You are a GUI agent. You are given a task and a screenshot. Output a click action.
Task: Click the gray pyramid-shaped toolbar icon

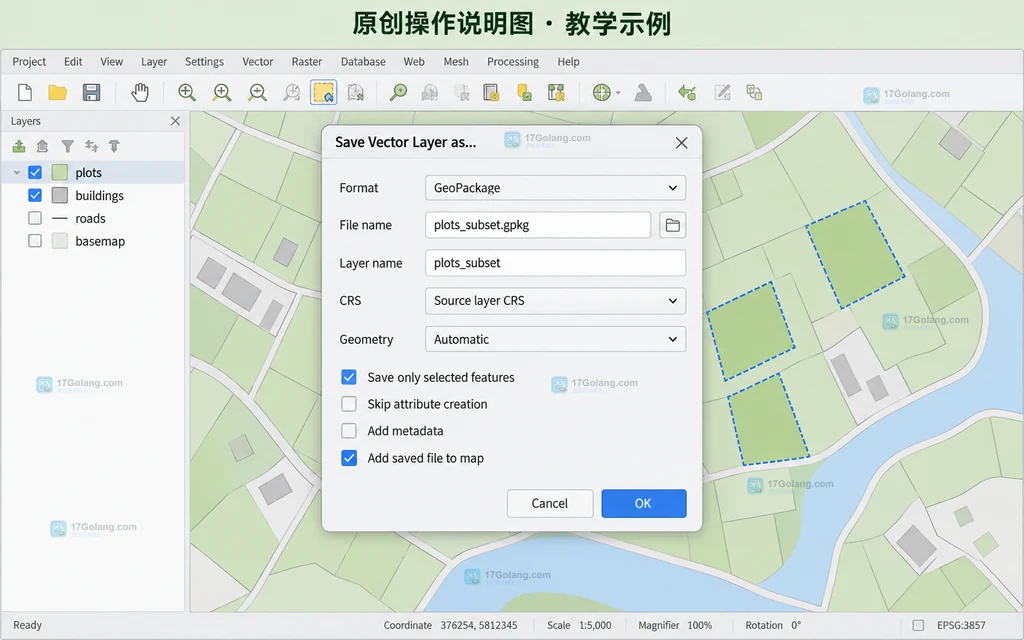(643, 93)
